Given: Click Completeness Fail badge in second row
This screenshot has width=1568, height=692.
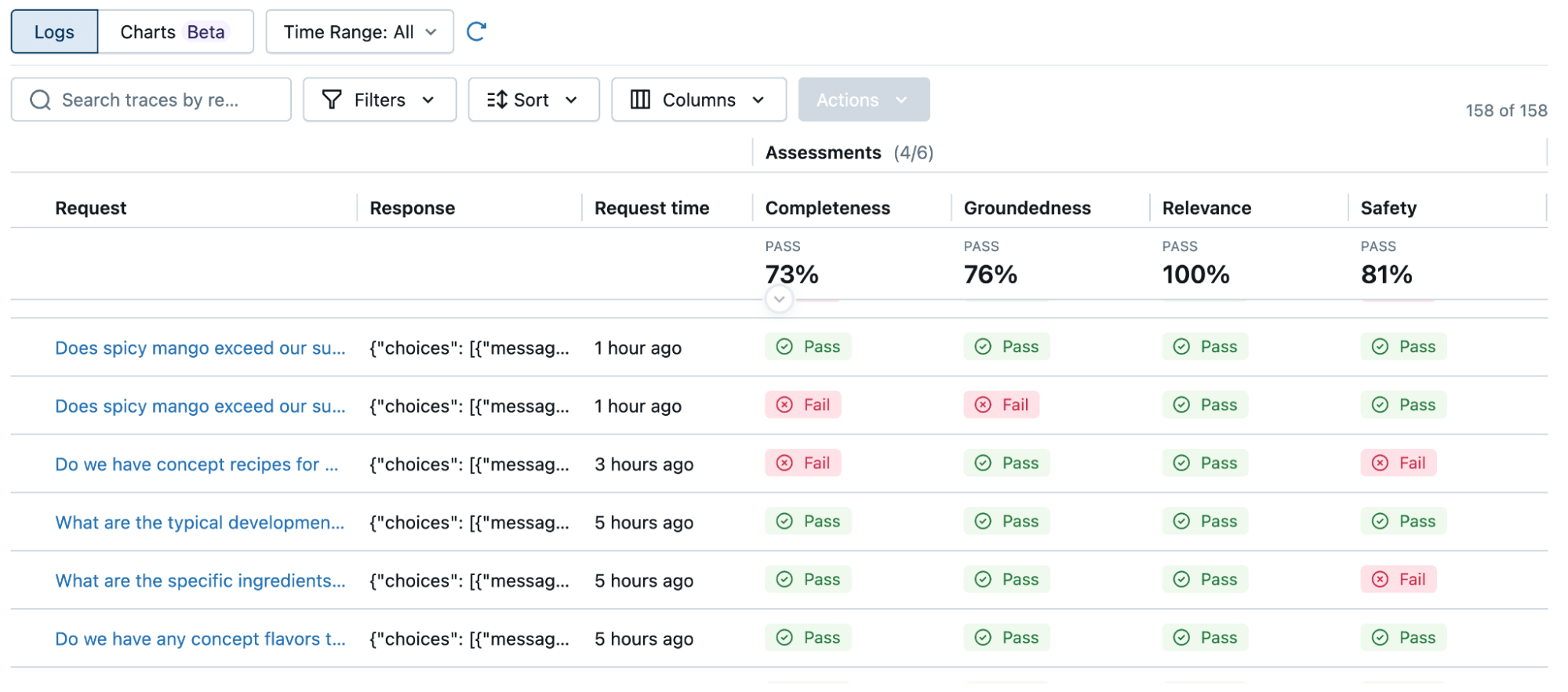Looking at the screenshot, I should [x=803, y=405].
